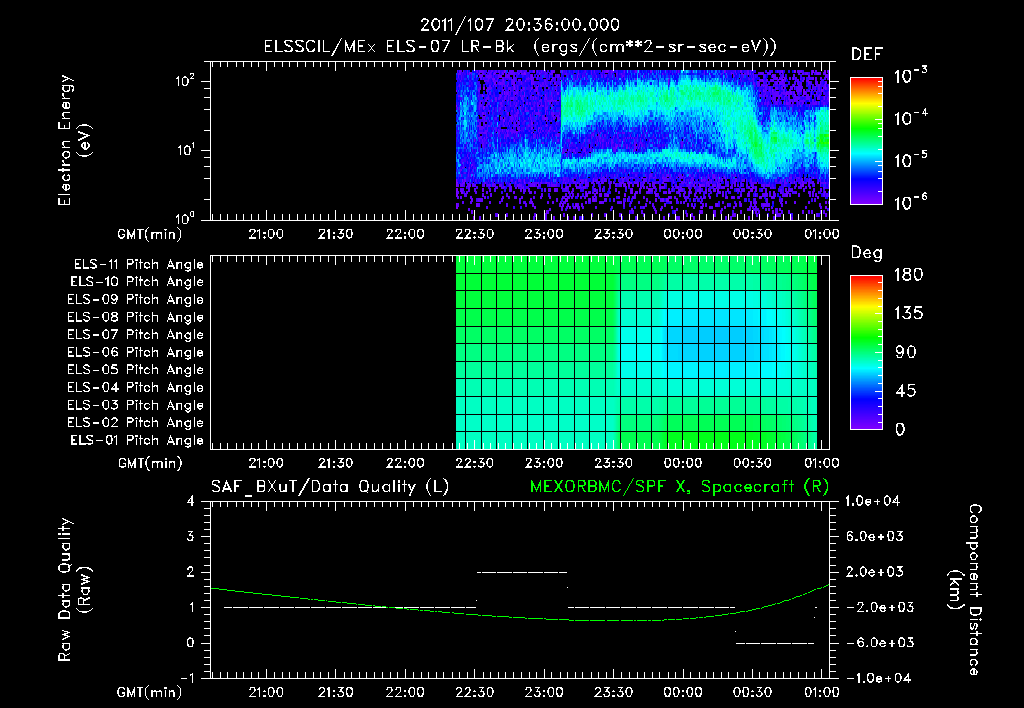Click the ELS-03 Pitch Angle row label
The width and height of the screenshot is (1024, 708).
click(135, 405)
